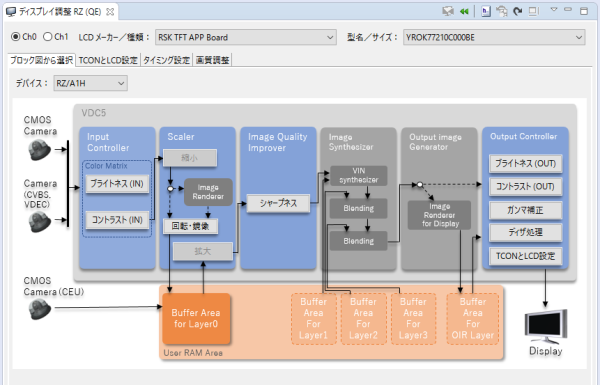Click the grayed monitor connection icon in toolbar
Viewport: 600px width, 385px height.
448,11
